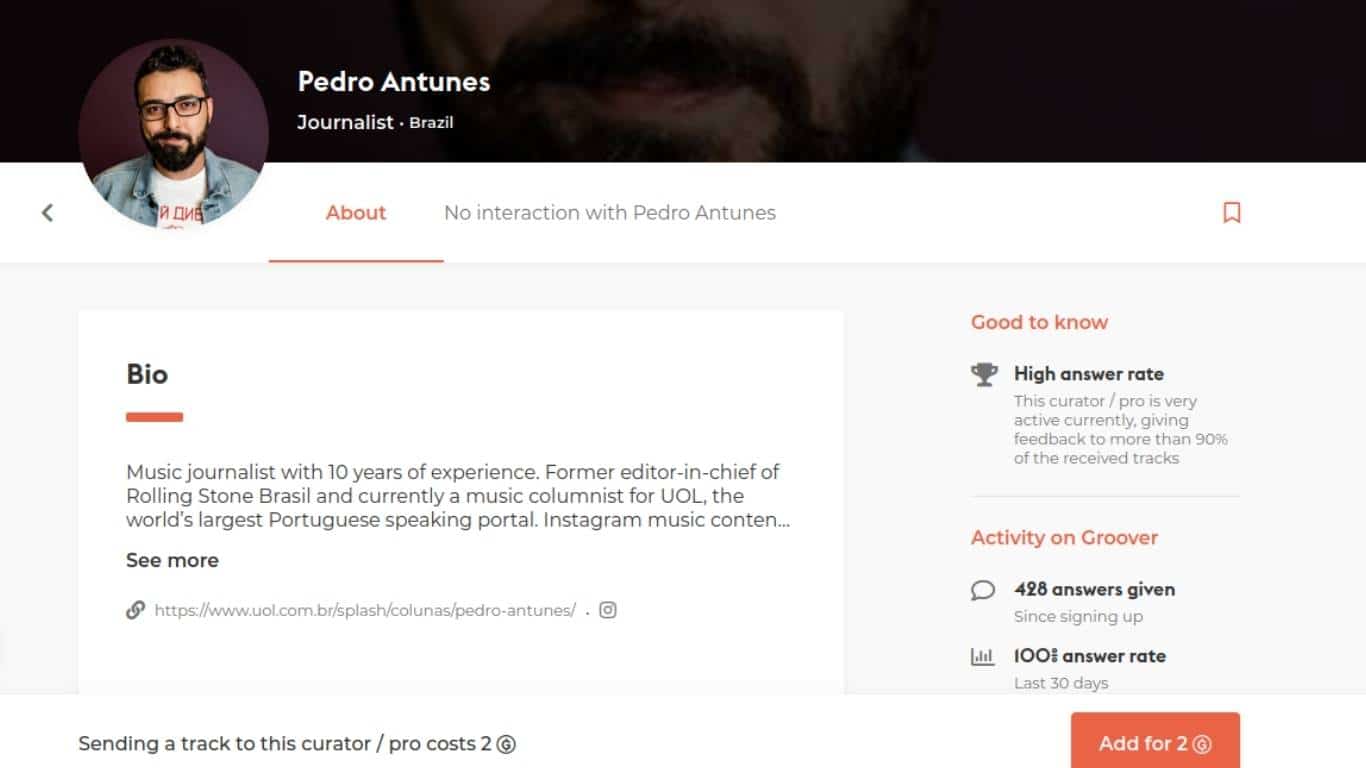Click the Good to know heading
This screenshot has width=1366, height=768.
1039,322
